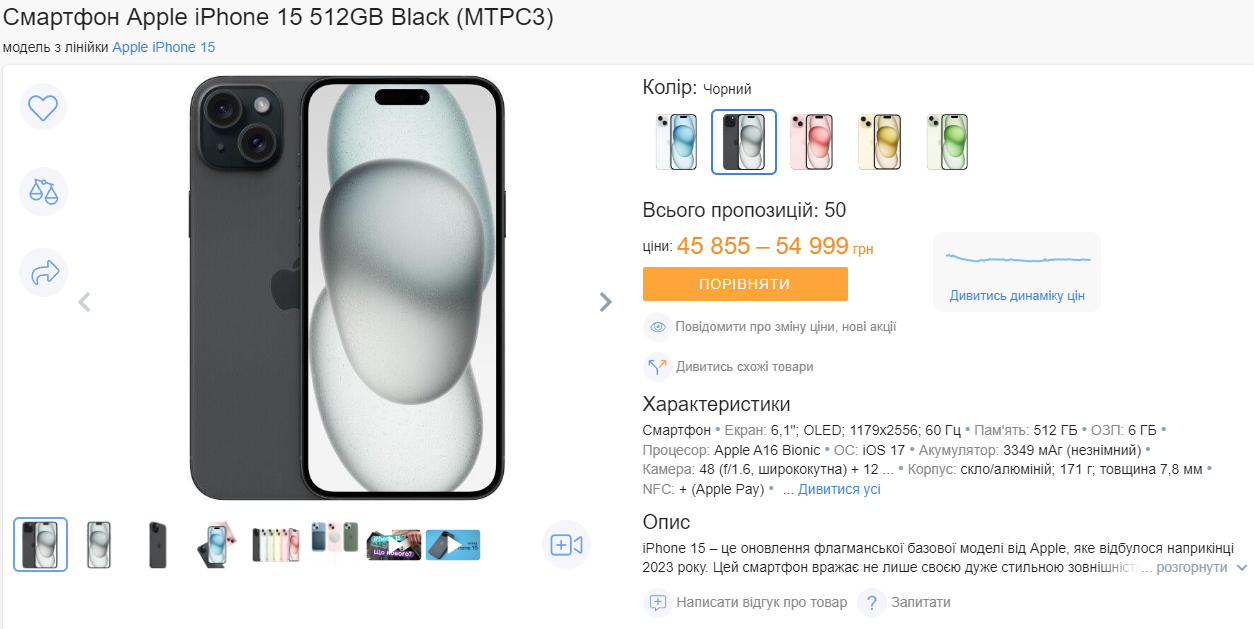Screen dimensions: 1254x629
Task: Click the right arrow to view next photo
Action: pyautogui.click(x=605, y=301)
